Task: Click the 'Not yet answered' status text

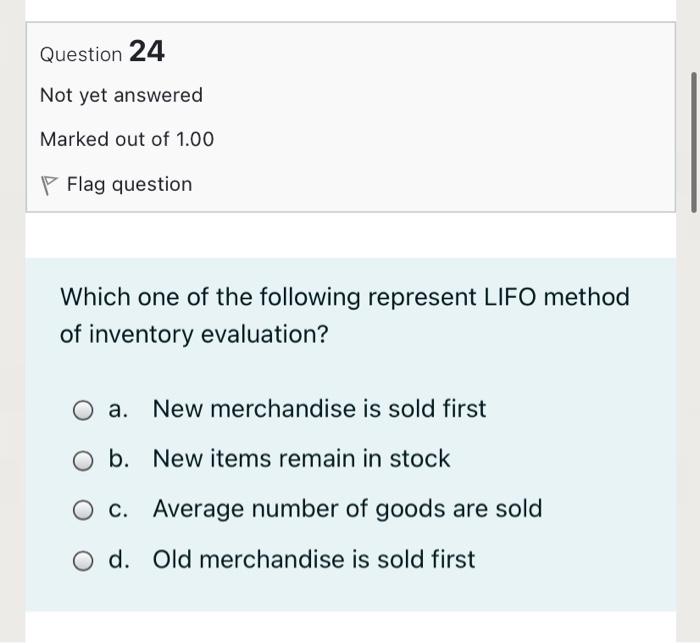Action: point(121,95)
